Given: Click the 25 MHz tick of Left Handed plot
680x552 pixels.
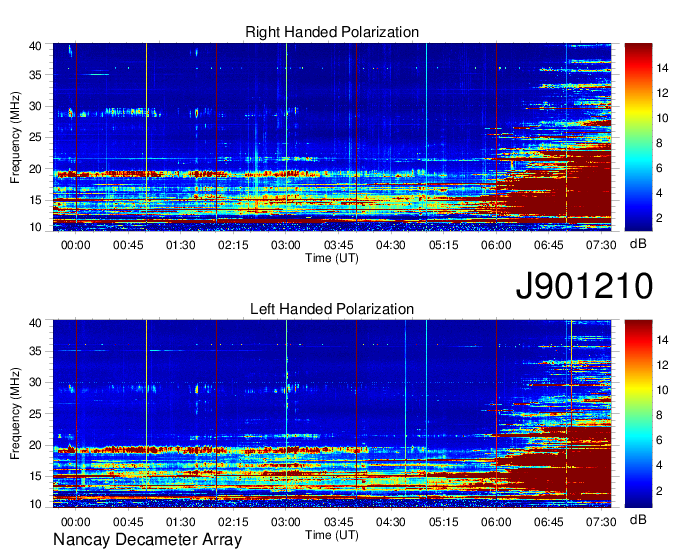Looking at the screenshot, I should point(35,414).
